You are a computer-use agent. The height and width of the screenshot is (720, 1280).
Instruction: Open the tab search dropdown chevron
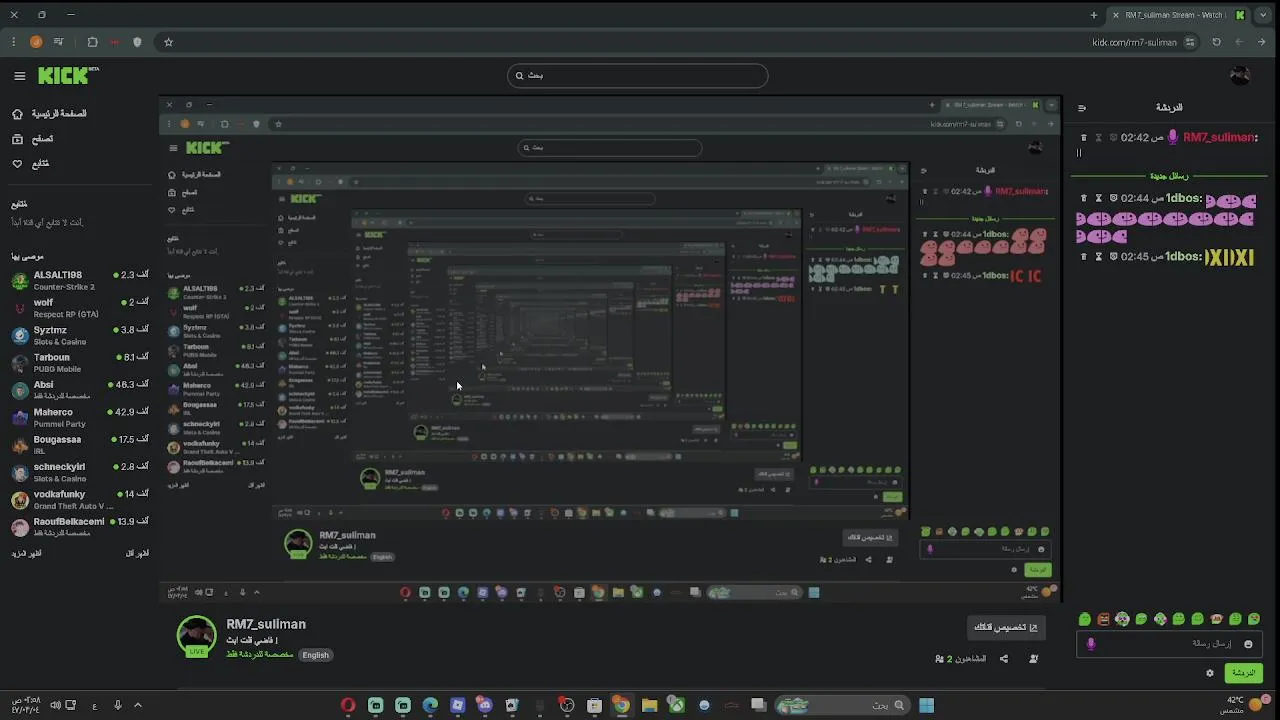1265,15
